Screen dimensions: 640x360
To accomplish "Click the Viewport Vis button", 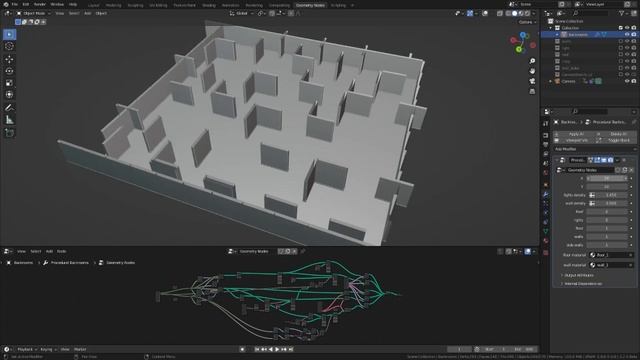I will click(x=575, y=140).
